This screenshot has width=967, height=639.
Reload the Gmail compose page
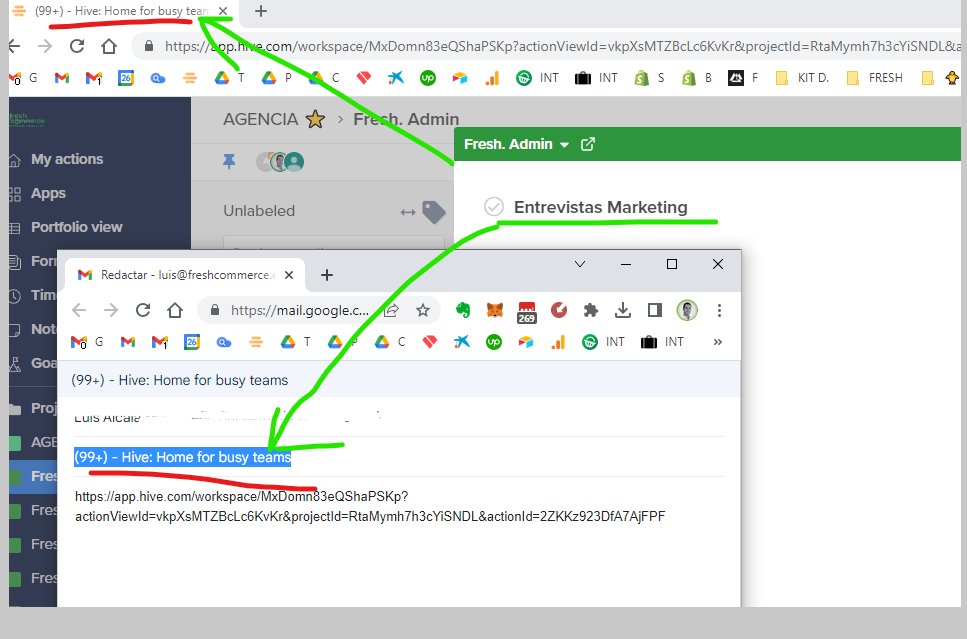[x=143, y=310]
